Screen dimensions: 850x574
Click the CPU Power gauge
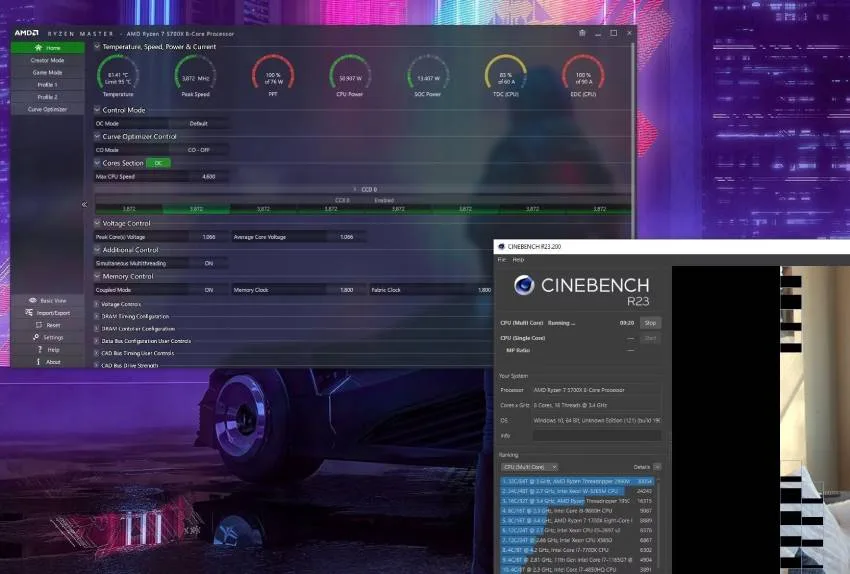click(350, 75)
